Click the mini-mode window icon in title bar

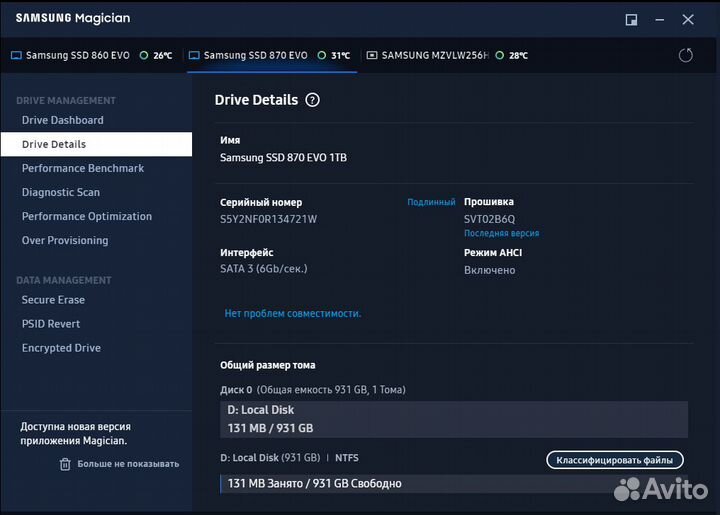point(631,20)
